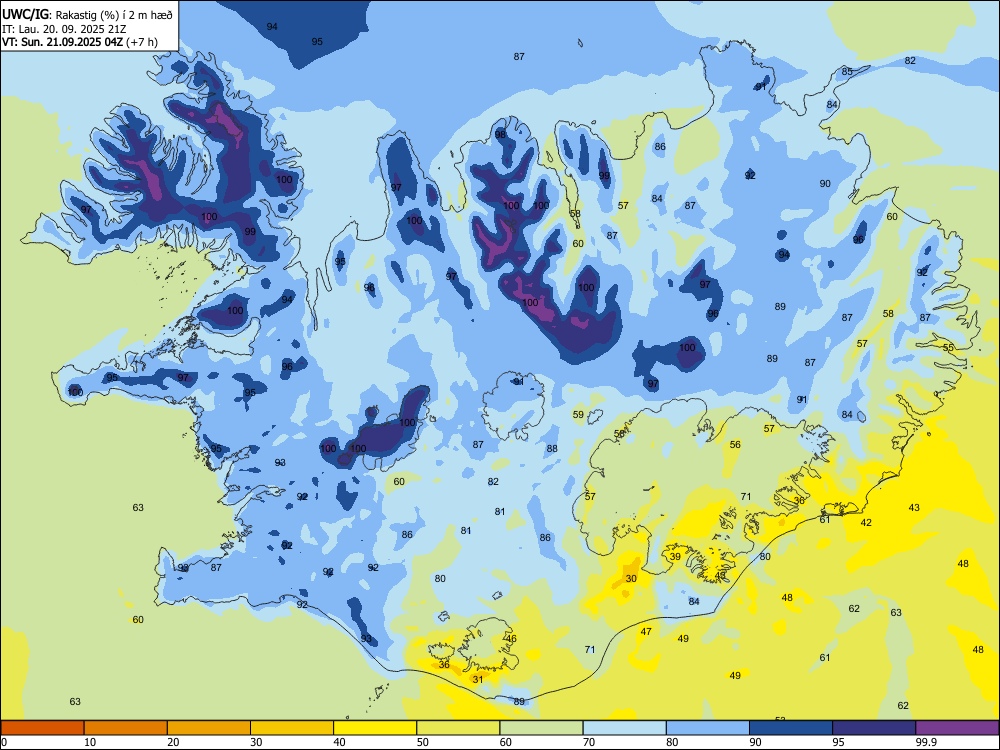Click the light blue 80–90 legend swatch
Image resolution: width=1000 pixels, height=750 pixels.
(x=708, y=728)
